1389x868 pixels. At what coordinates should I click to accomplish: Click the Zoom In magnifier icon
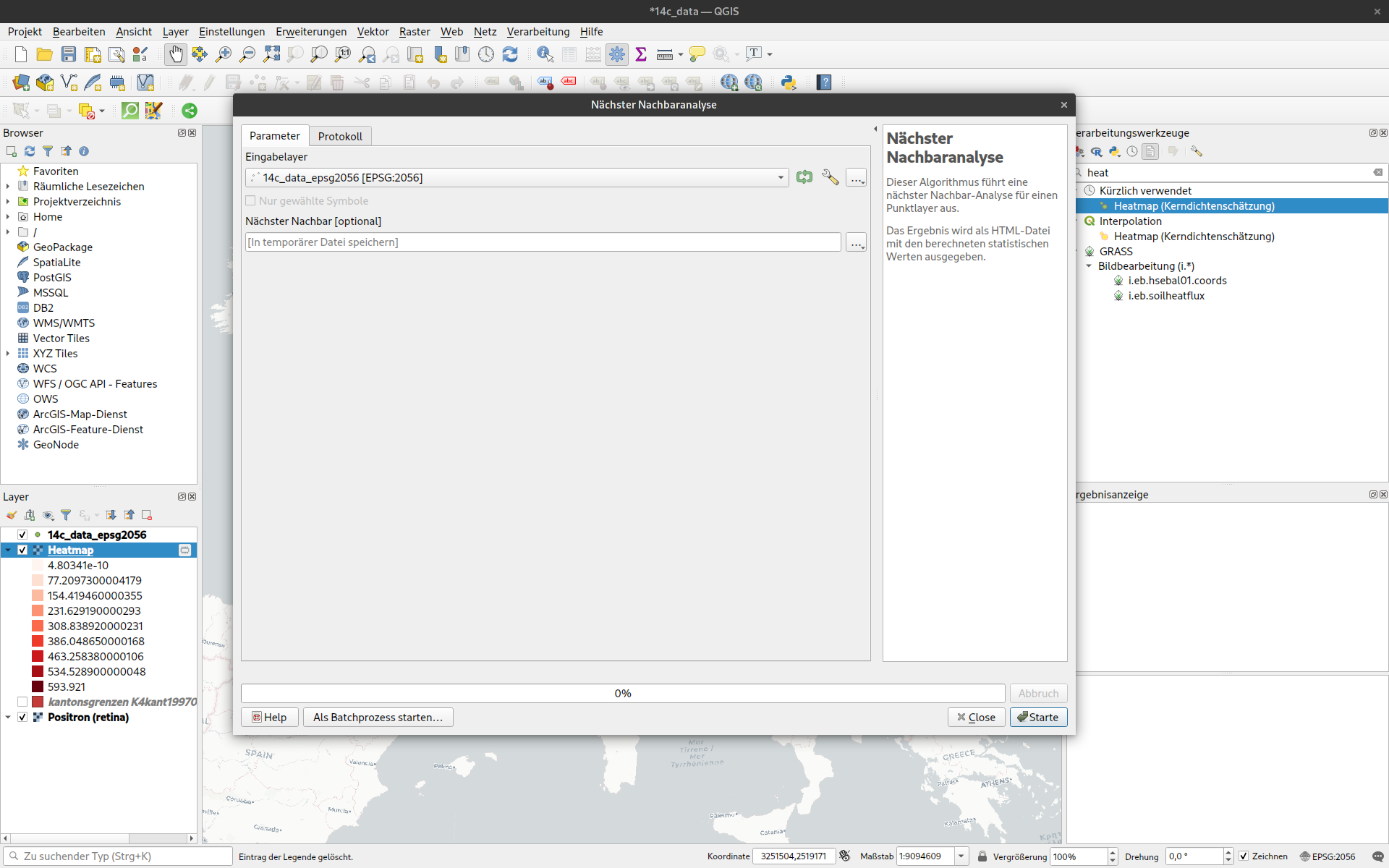click(224, 54)
